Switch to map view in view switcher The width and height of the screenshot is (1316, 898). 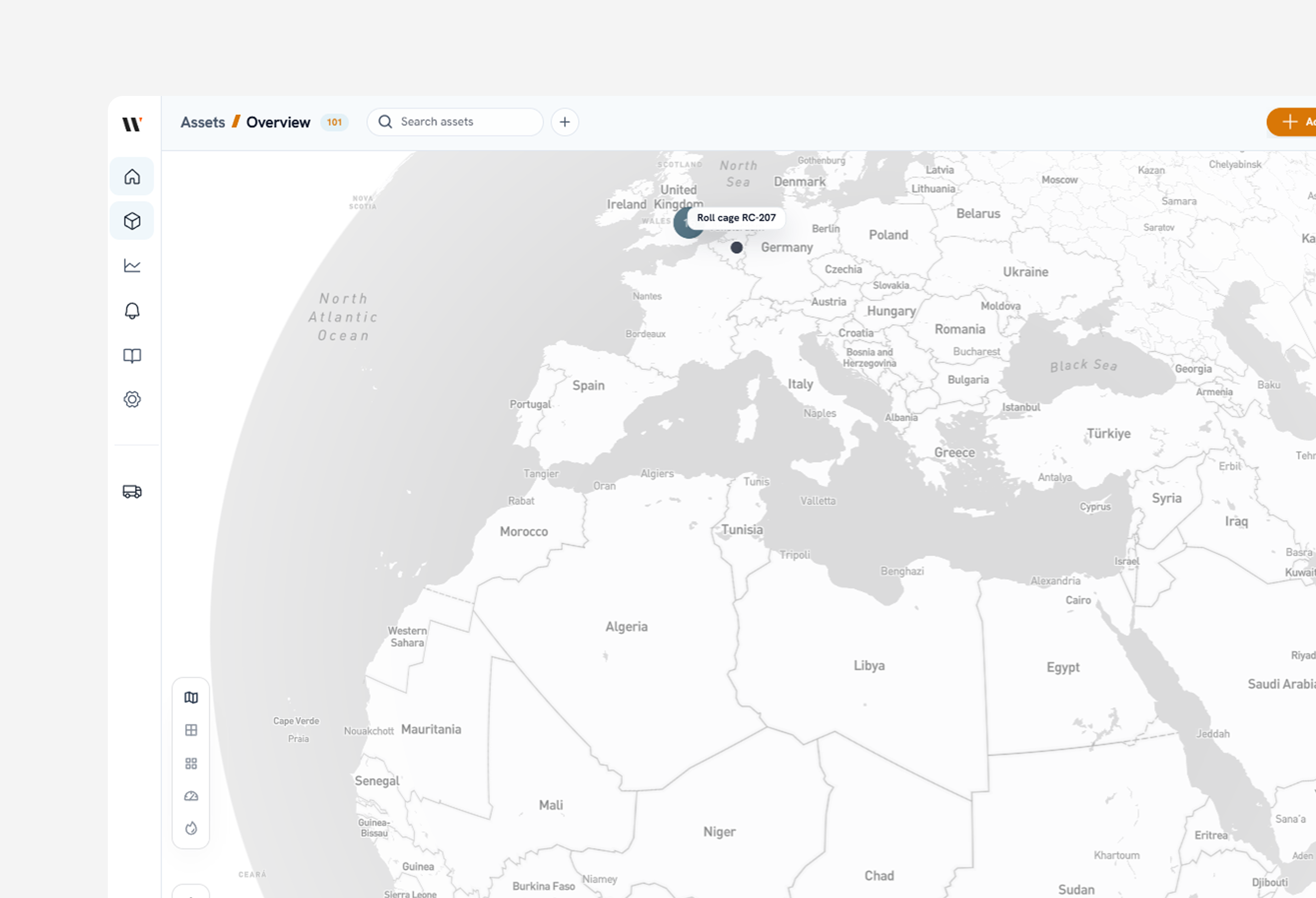point(191,697)
